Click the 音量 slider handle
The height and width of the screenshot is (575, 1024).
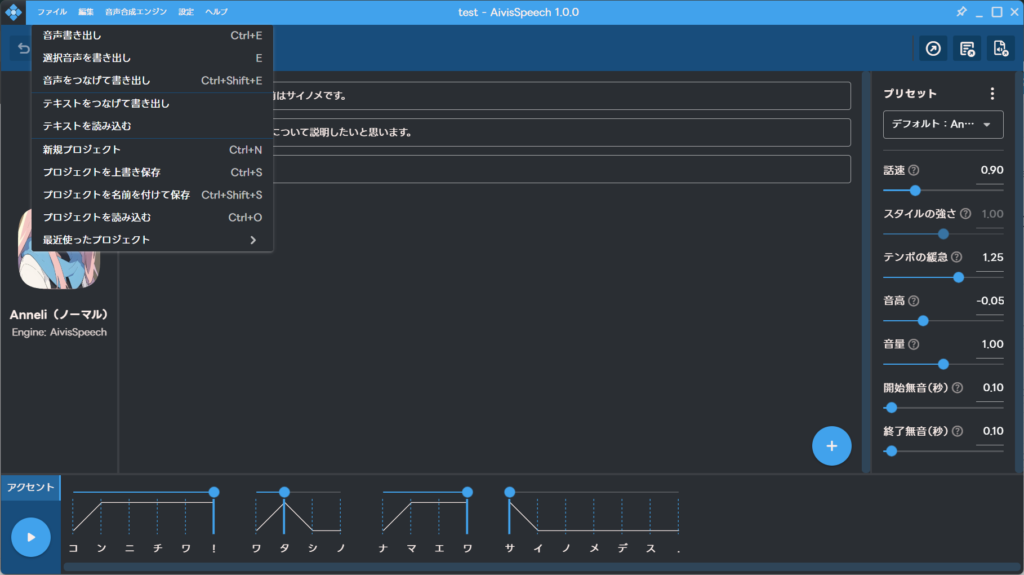coord(943,364)
